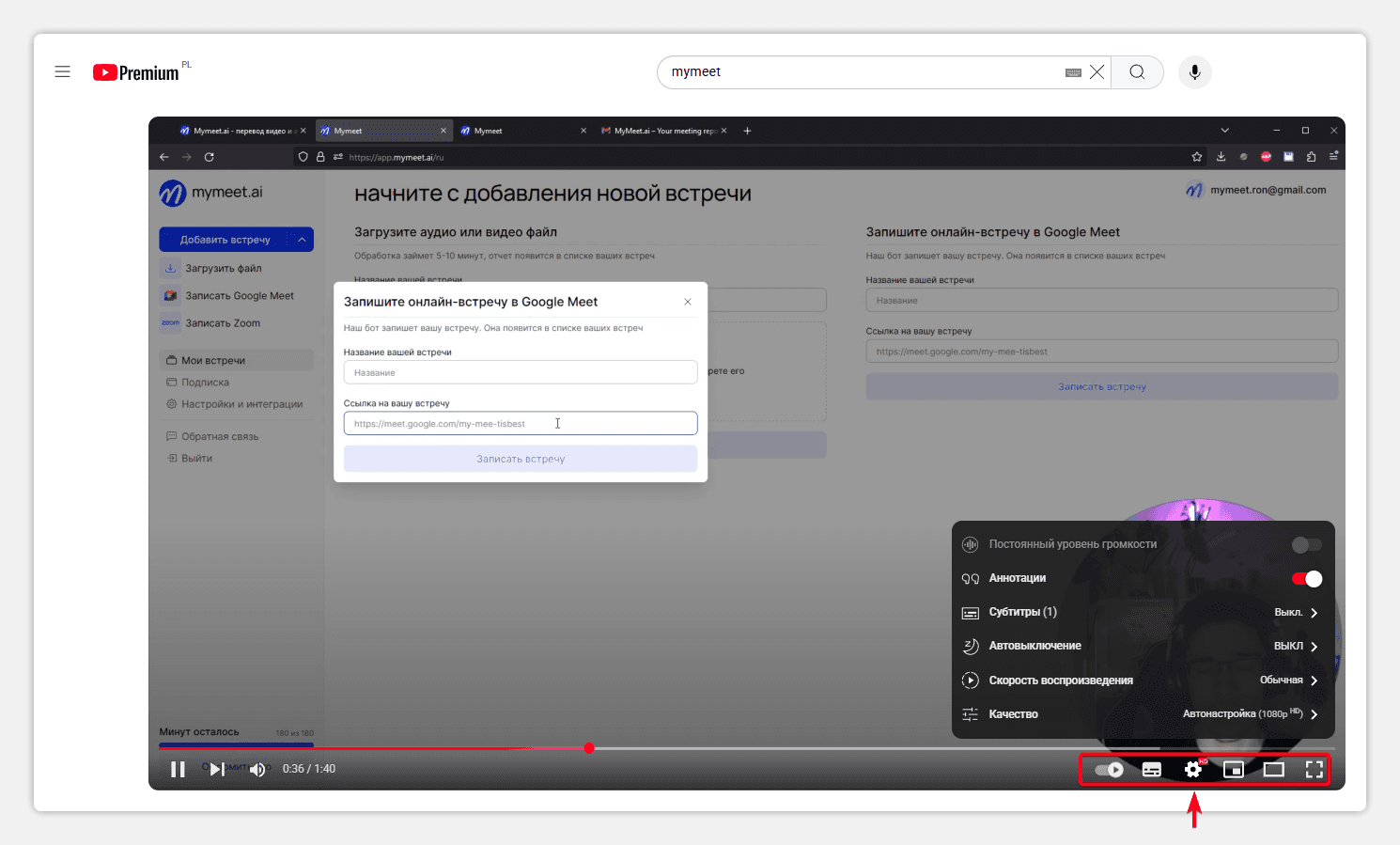Click the red progress bar scrubber
This screenshot has height=845, width=1400.
(x=589, y=748)
